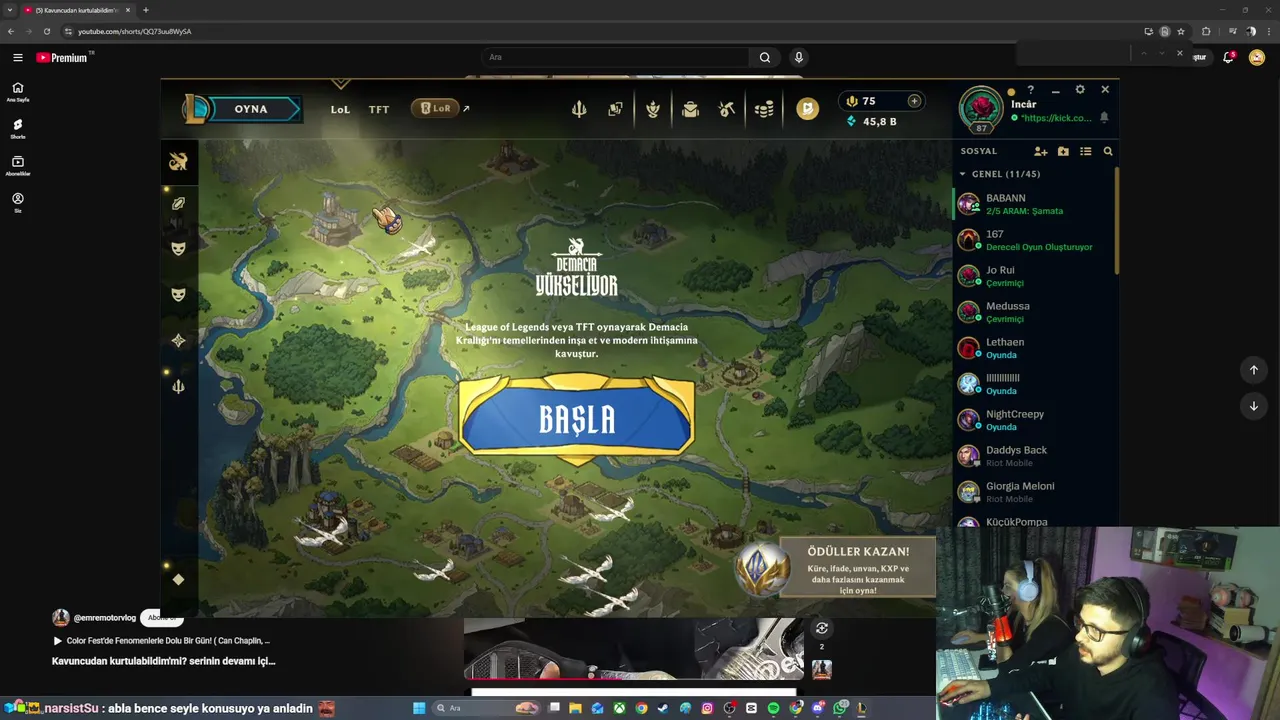Image resolution: width=1280 pixels, height=720 pixels.
Task: Click the BAŞLA start button
Action: (577, 420)
